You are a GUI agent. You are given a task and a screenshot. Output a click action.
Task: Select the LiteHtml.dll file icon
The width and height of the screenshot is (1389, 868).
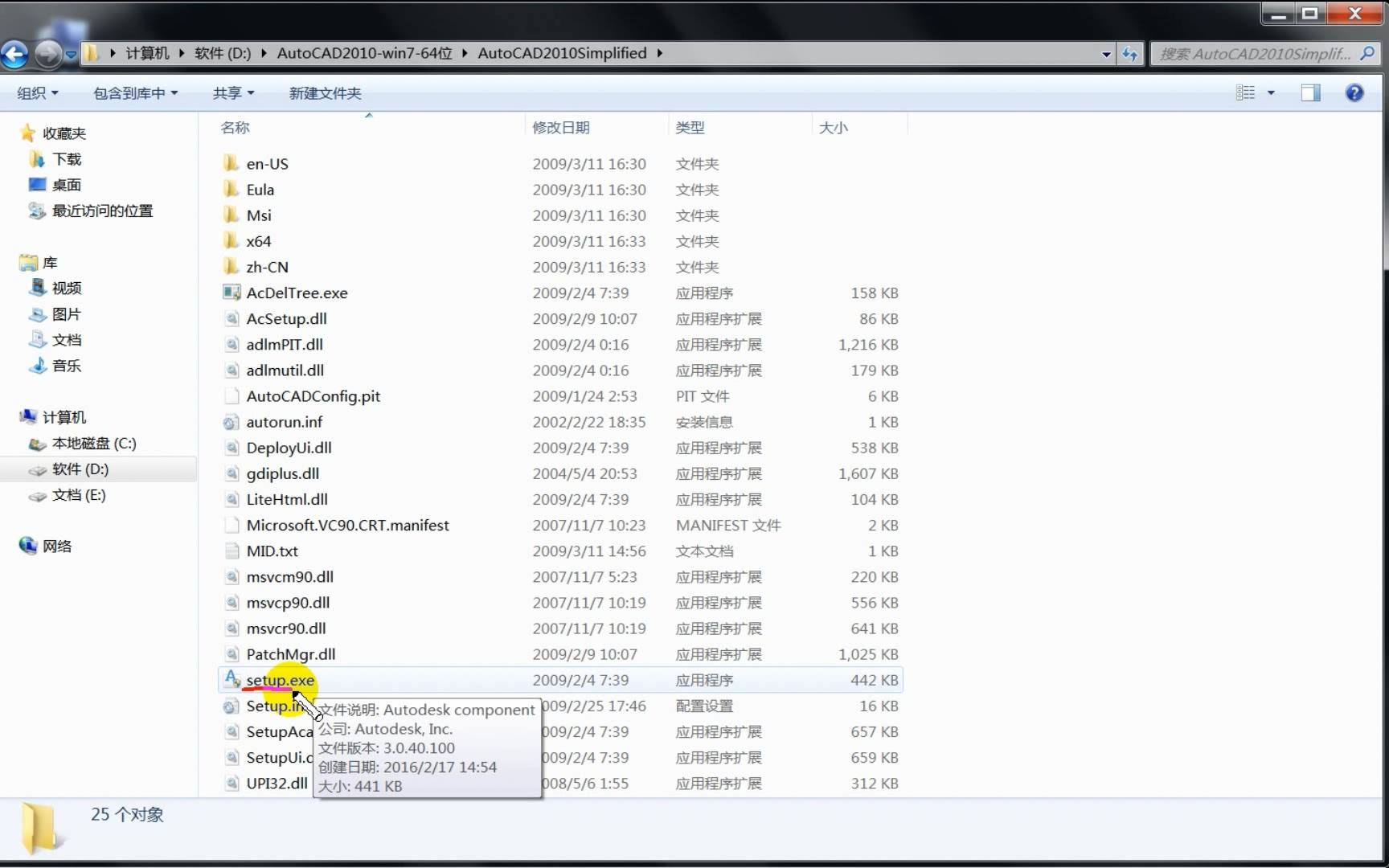coord(231,499)
